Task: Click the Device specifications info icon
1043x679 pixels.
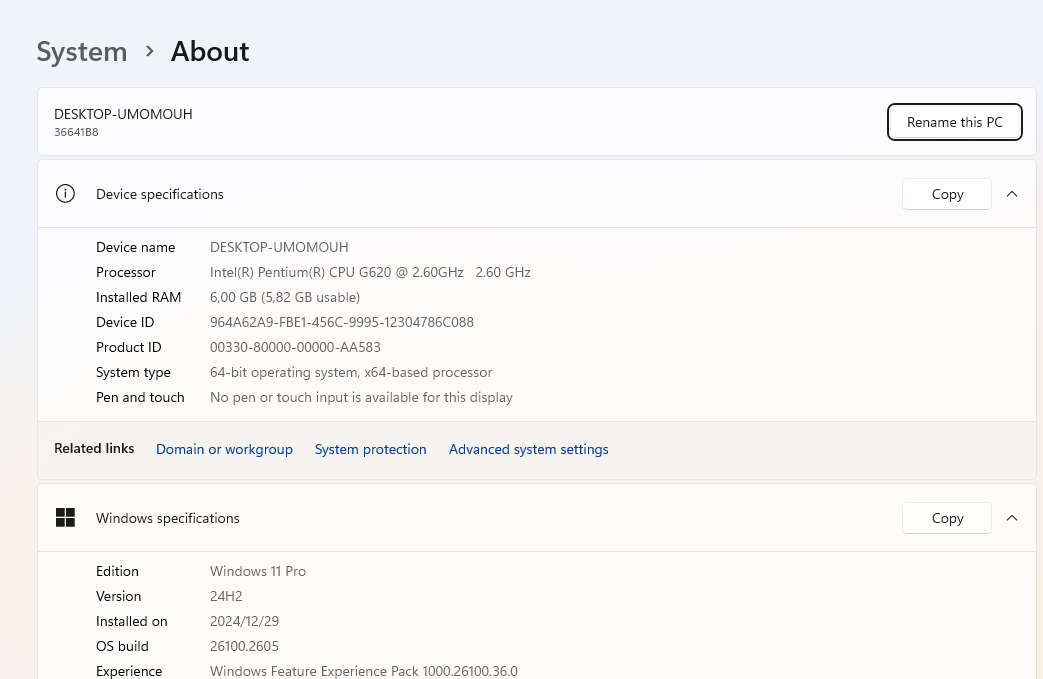Action: pos(65,194)
